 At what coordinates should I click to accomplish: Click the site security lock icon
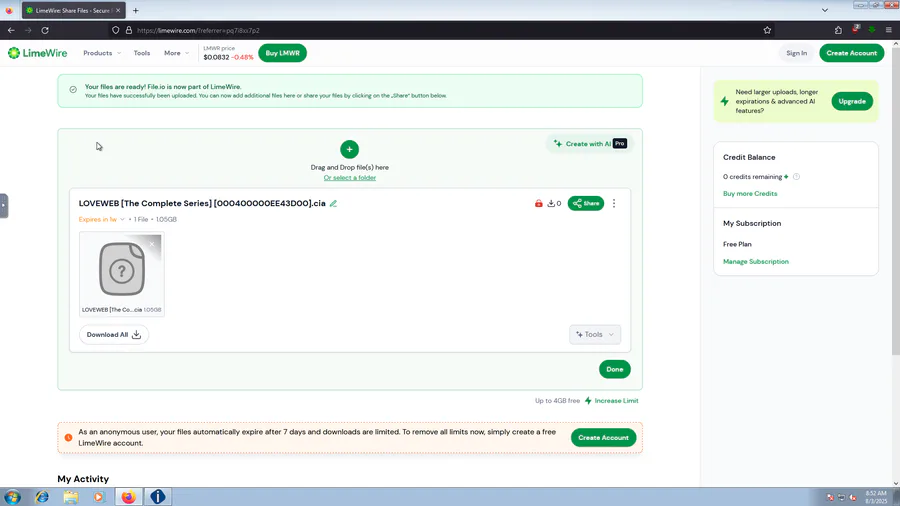[x=129, y=30]
